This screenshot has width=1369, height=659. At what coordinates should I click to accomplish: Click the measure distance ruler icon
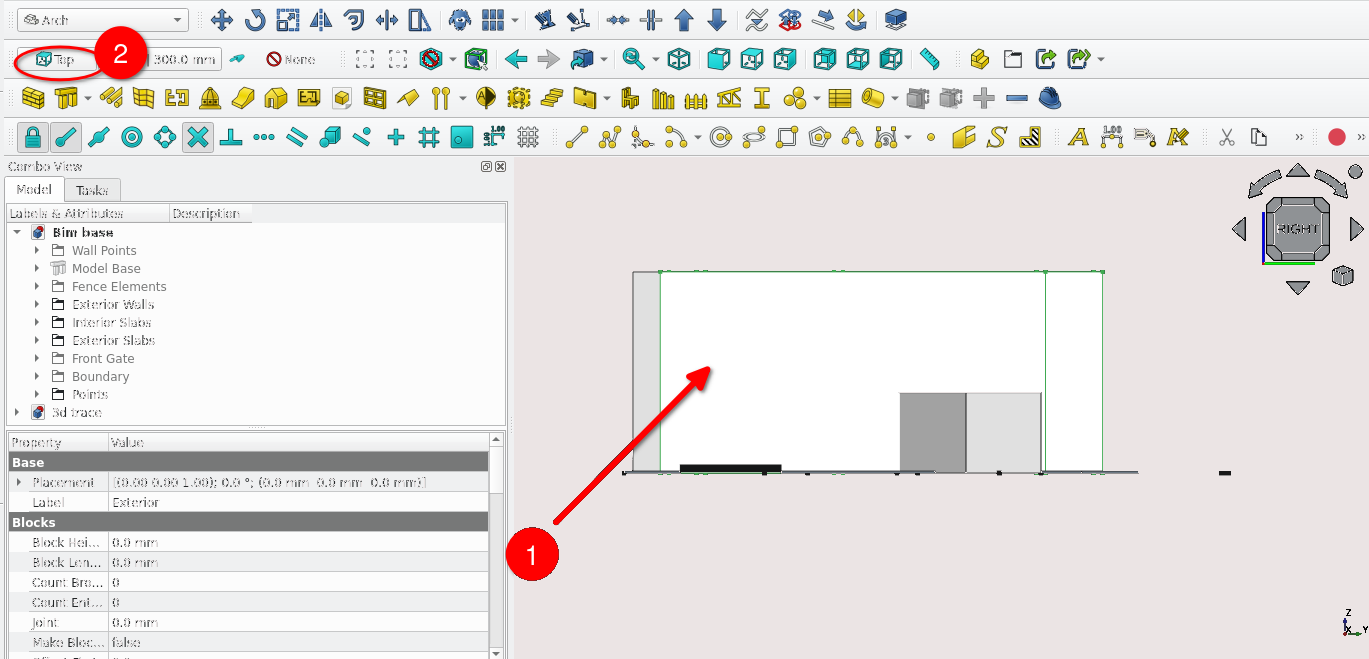(x=930, y=60)
